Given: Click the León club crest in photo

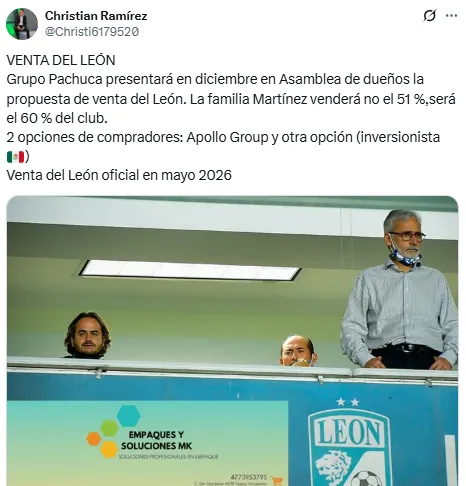Looking at the screenshot, I should coord(349,447).
